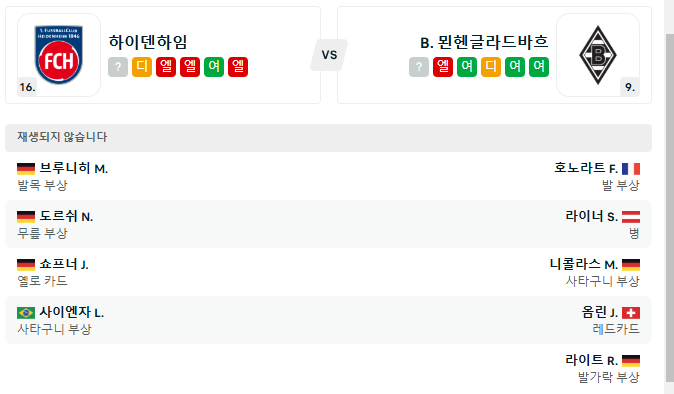Click Brazilian flag next to 사이엔자 L.

coord(26,312)
